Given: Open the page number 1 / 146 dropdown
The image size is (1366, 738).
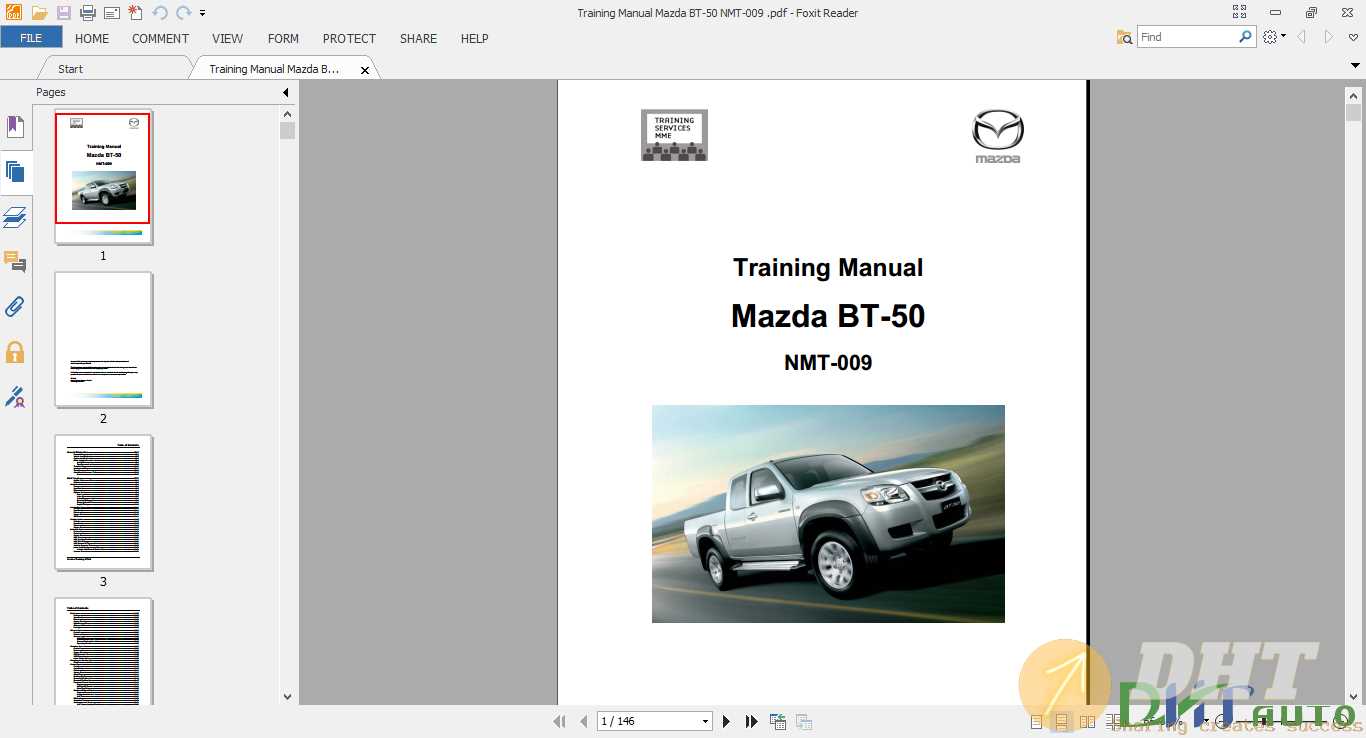Looking at the screenshot, I should tap(705, 722).
